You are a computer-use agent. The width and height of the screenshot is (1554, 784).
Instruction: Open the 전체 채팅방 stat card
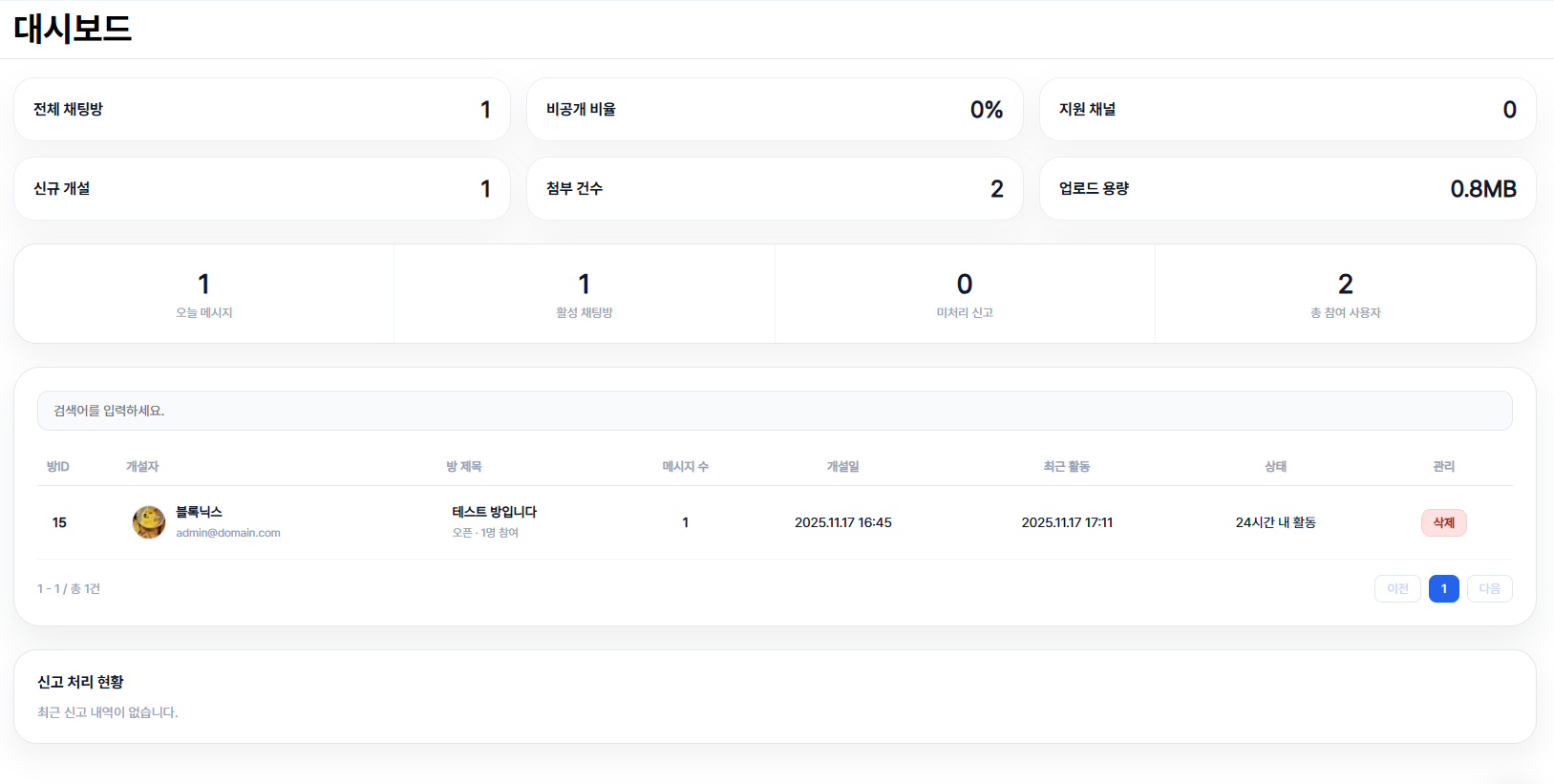click(x=262, y=110)
